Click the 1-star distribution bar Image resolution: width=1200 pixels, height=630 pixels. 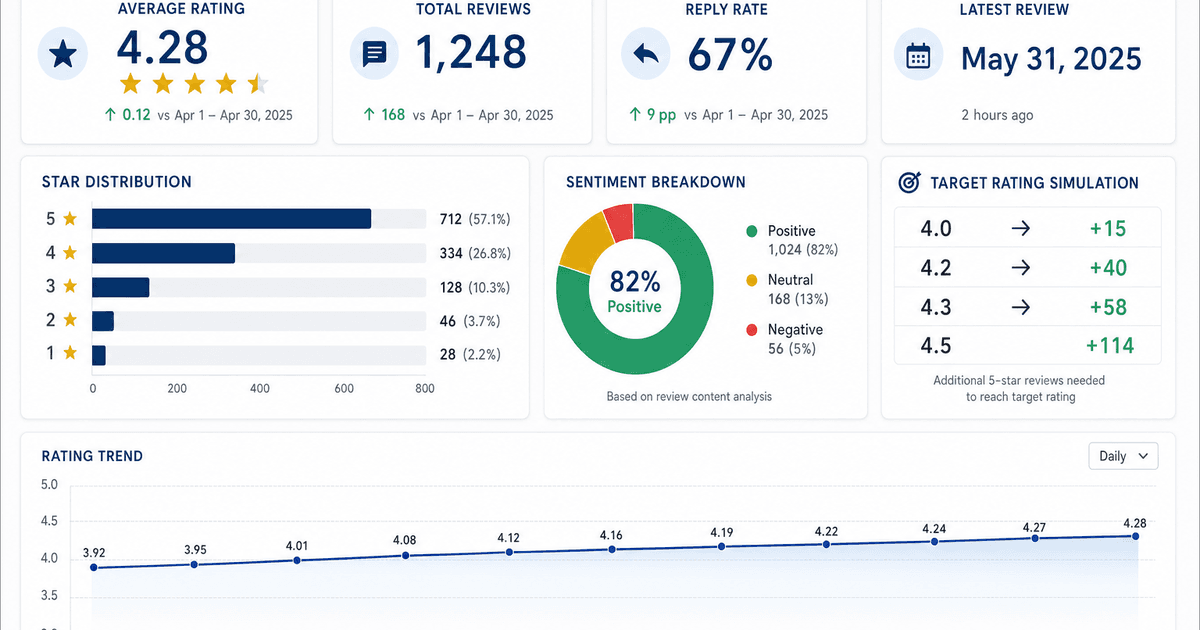point(99,355)
